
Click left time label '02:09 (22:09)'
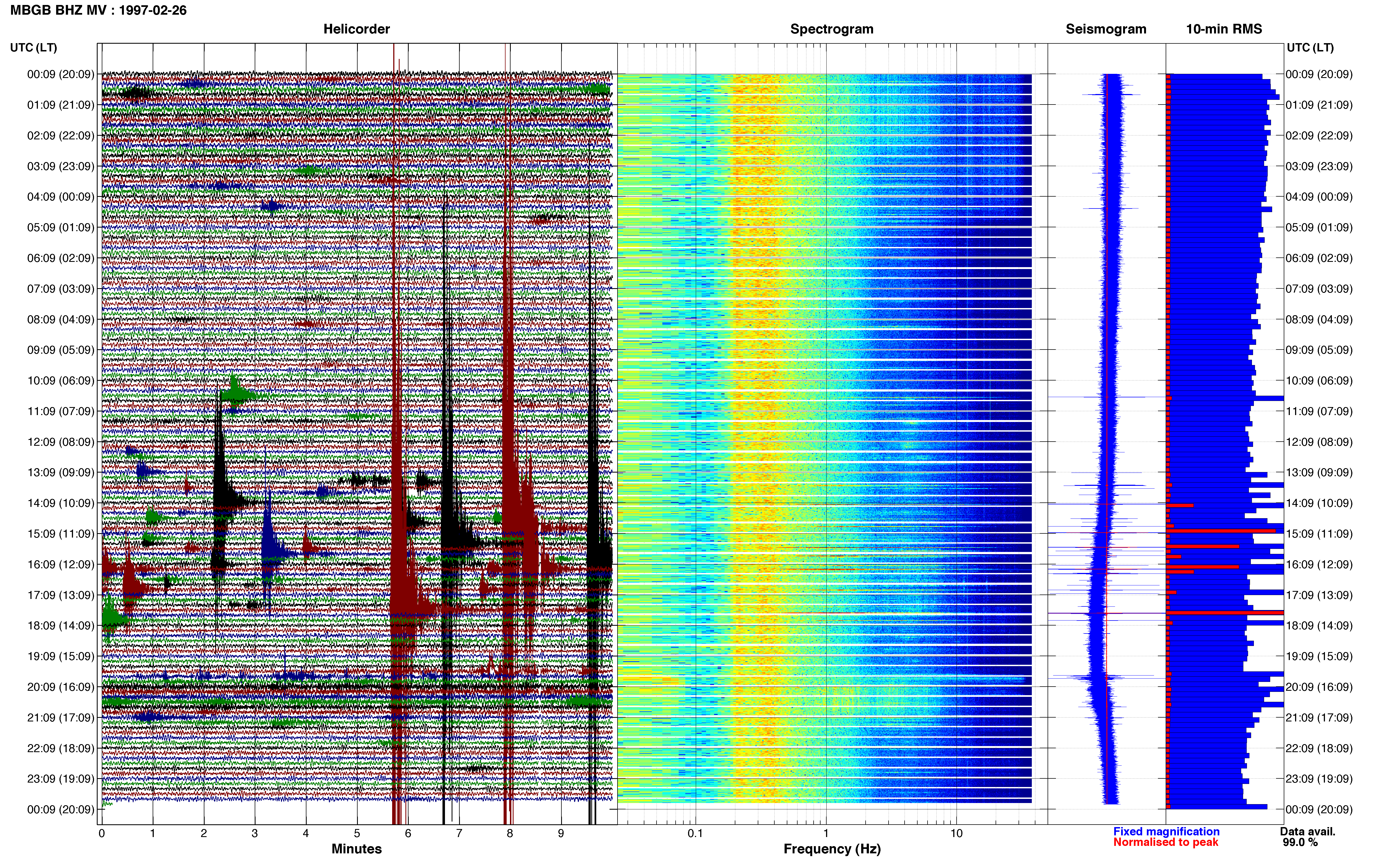click(61, 135)
